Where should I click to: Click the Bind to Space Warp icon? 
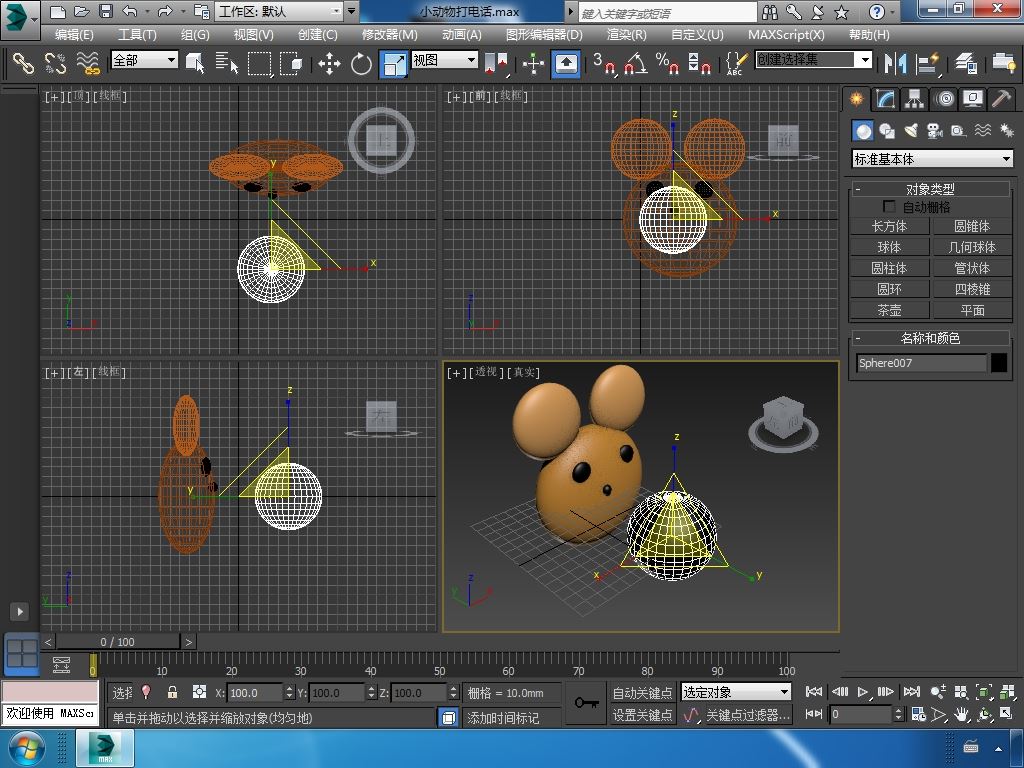click(x=88, y=63)
